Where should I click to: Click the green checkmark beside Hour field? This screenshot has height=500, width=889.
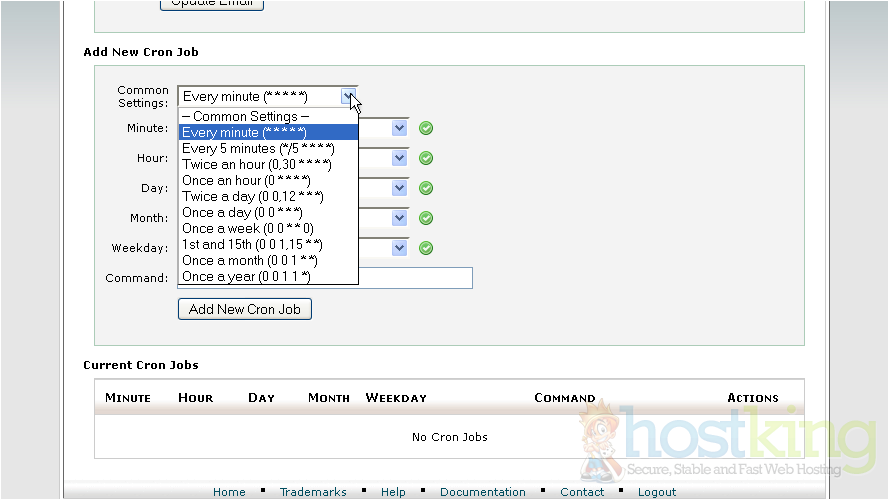[x=426, y=158]
